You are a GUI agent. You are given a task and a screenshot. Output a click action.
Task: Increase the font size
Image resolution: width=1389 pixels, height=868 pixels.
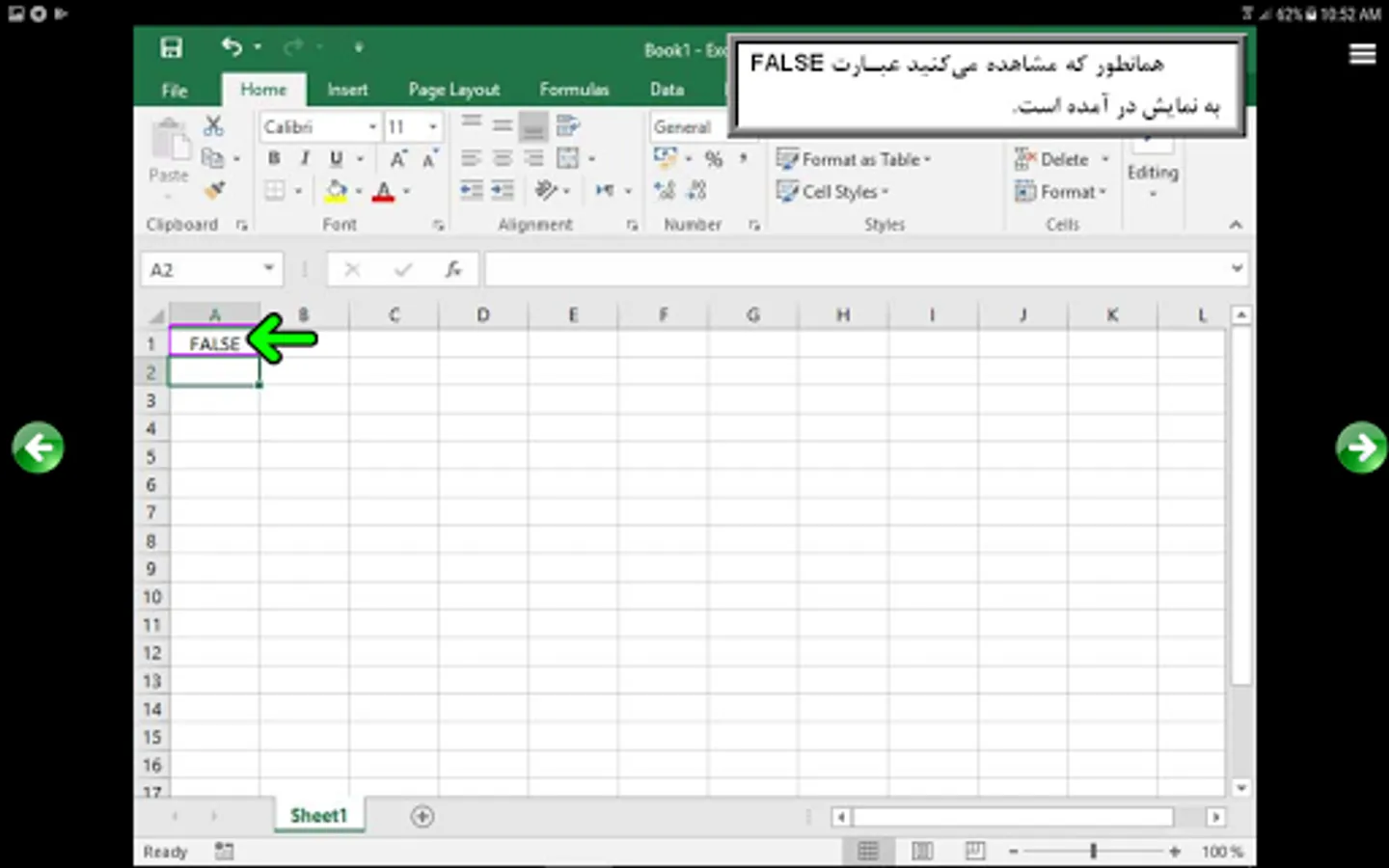coord(398,159)
